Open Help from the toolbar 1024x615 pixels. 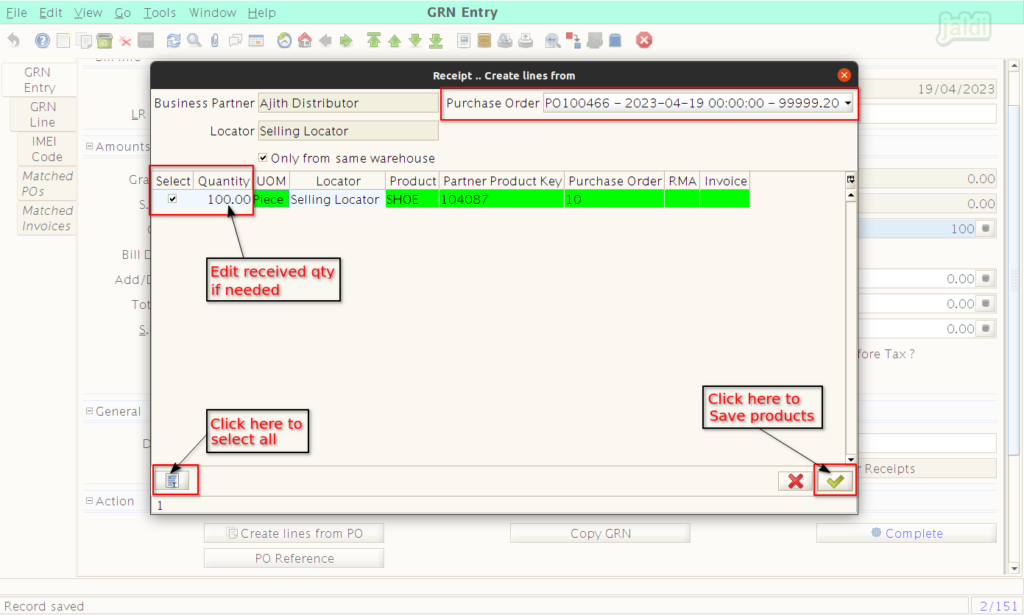pyautogui.click(x=42, y=40)
